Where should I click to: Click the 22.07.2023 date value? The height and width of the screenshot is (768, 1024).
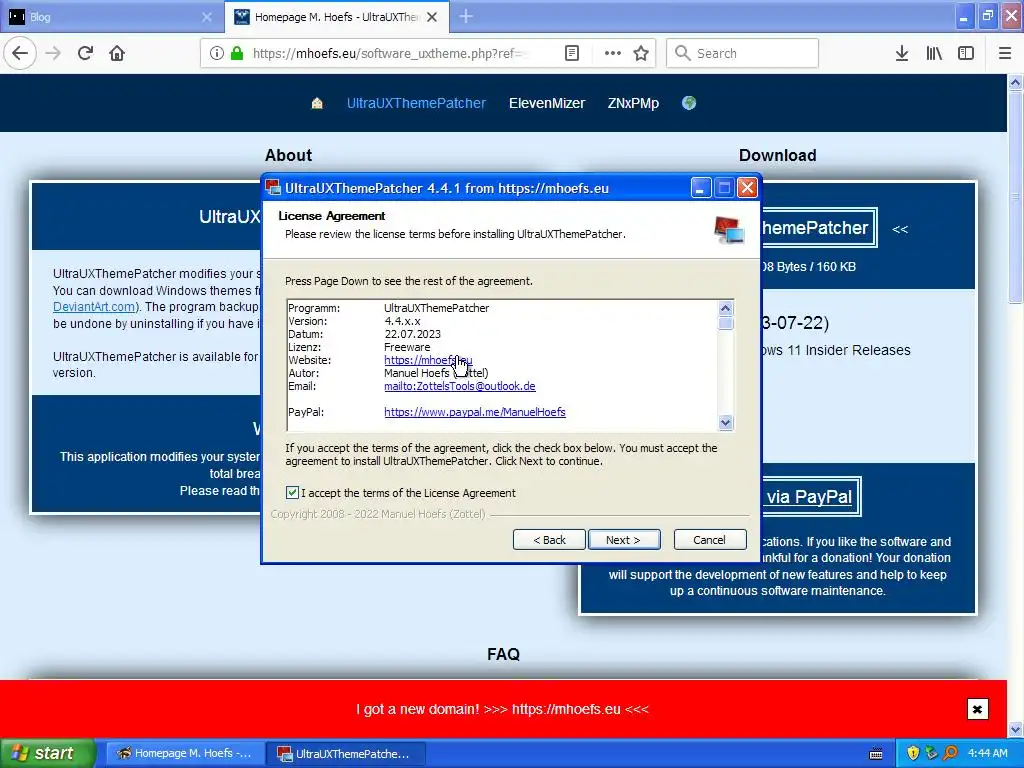click(x=412, y=334)
